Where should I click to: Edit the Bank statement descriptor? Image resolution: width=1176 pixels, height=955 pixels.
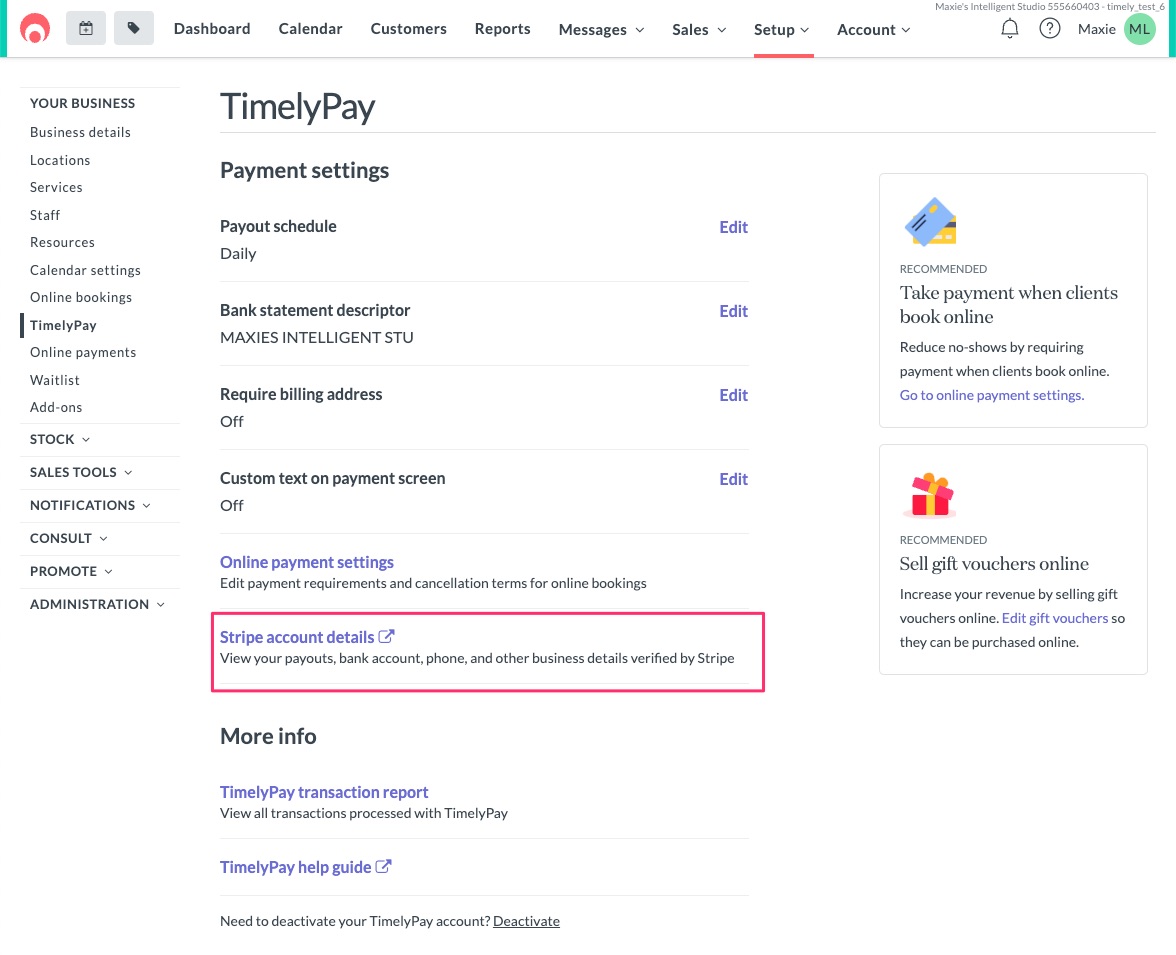734,311
